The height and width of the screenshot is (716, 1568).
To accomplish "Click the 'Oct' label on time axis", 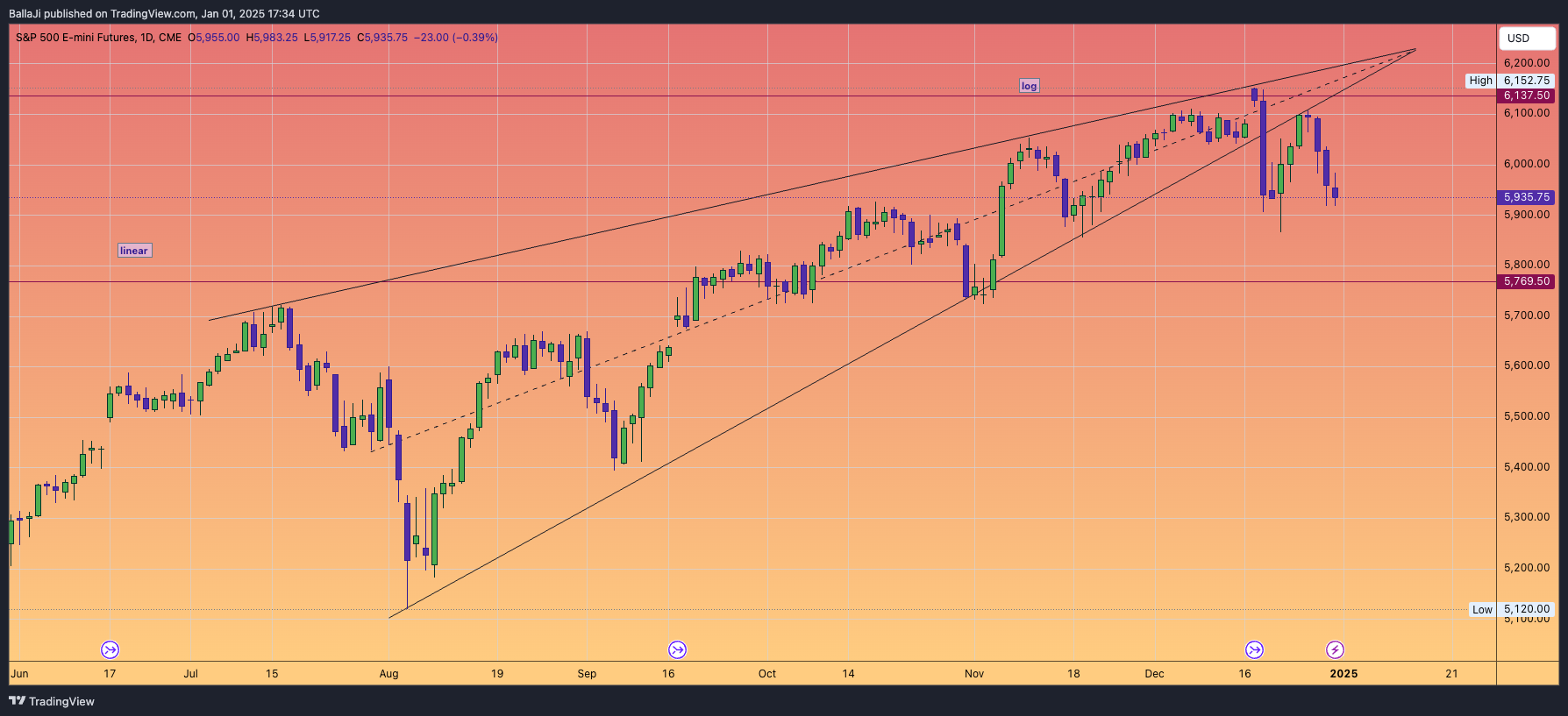I will (767, 674).
